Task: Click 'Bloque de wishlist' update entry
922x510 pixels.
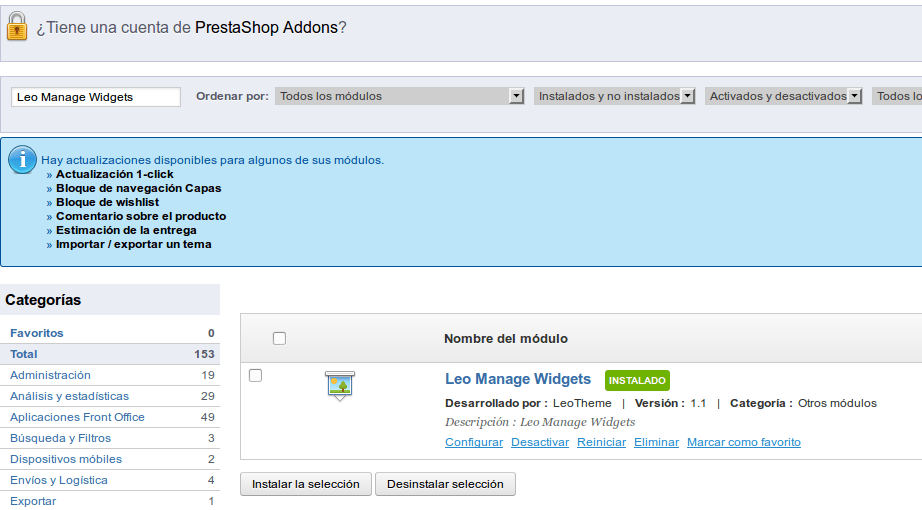Action: click(108, 202)
